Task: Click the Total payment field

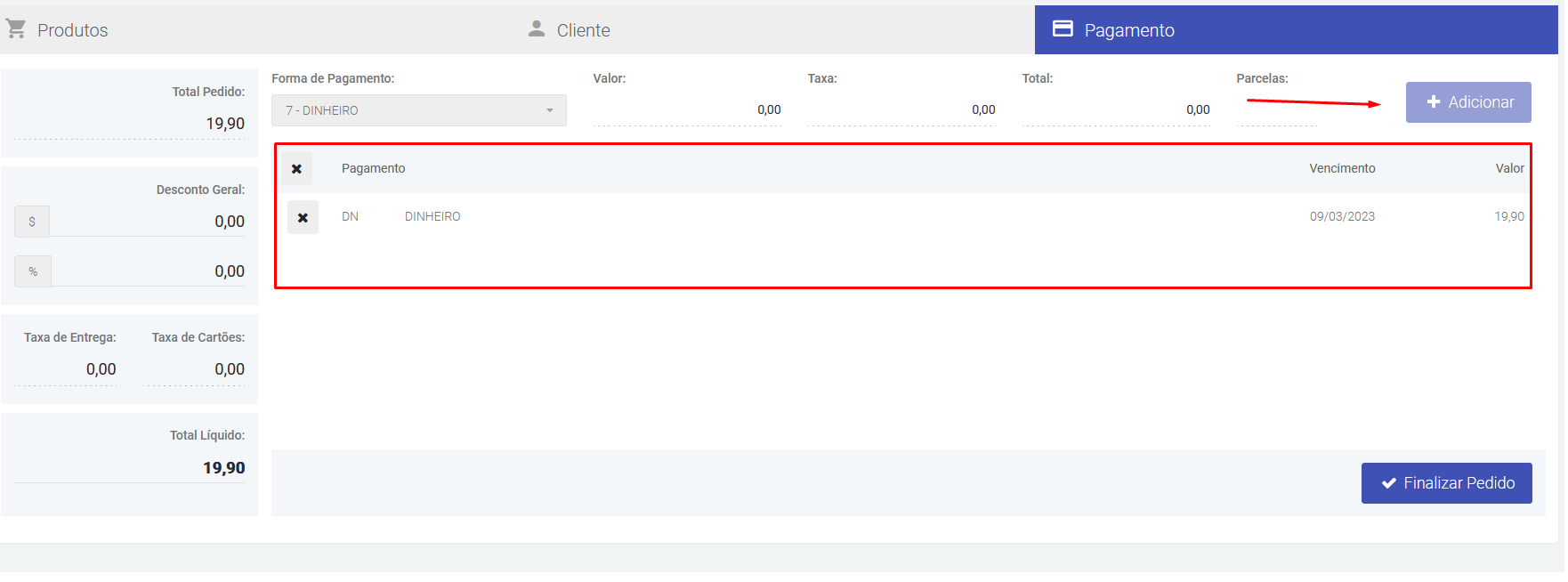Action: [x=1116, y=110]
